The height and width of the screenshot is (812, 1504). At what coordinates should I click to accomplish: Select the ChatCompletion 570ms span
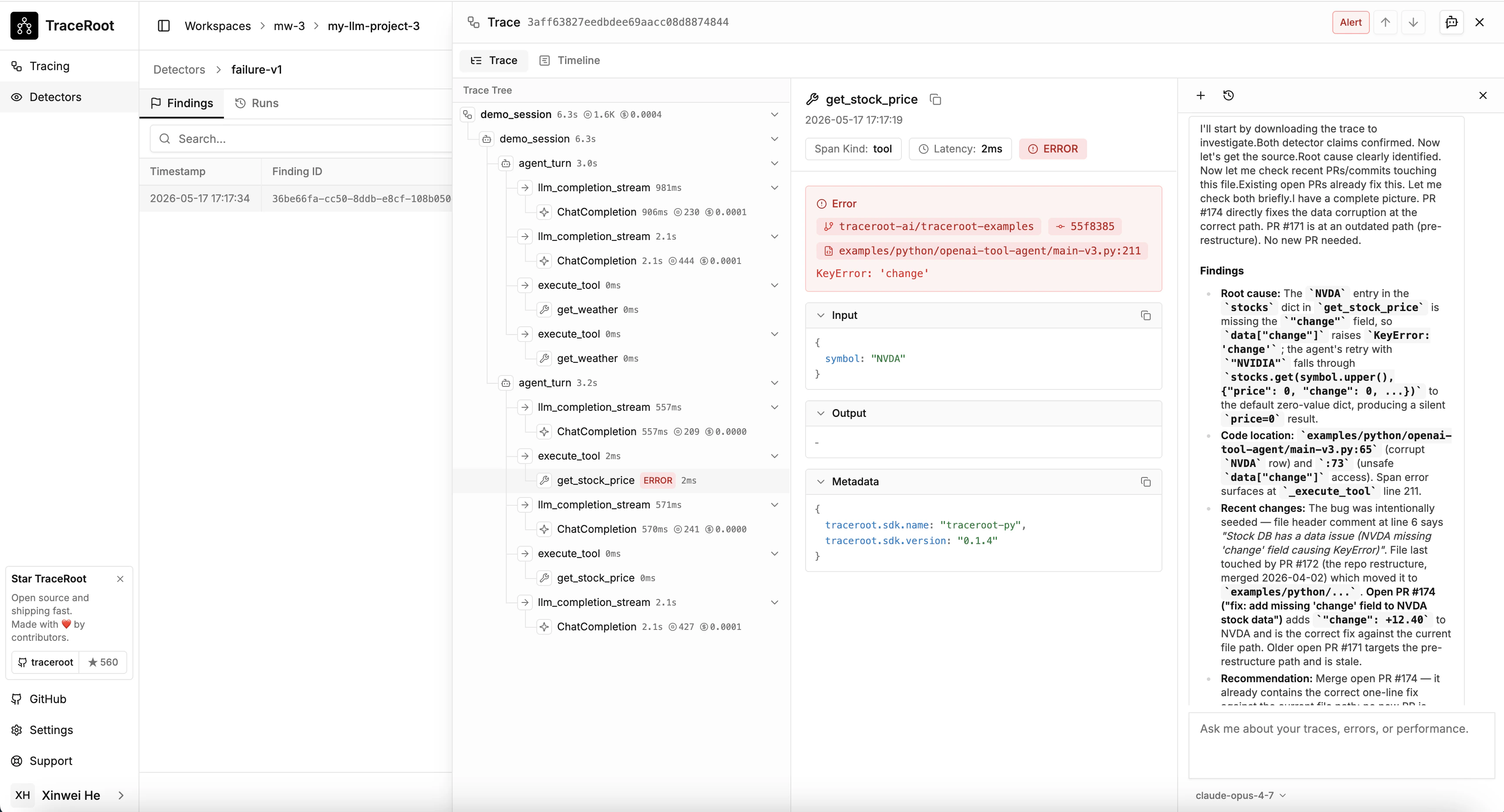click(x=621, y=529)
